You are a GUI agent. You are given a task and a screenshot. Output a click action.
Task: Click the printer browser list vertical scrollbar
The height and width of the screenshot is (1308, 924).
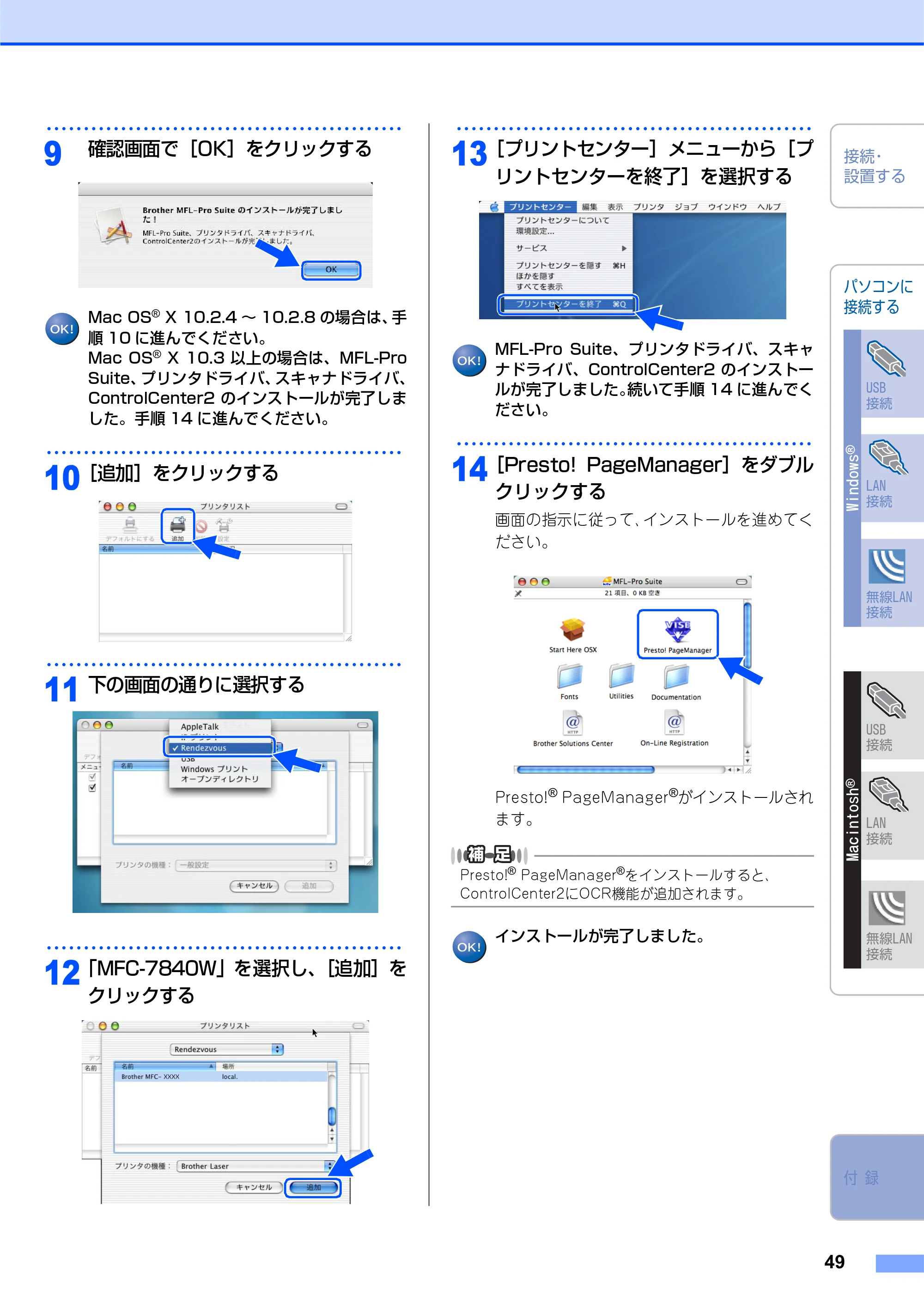pyautogui.click(x=332, y=1107)
